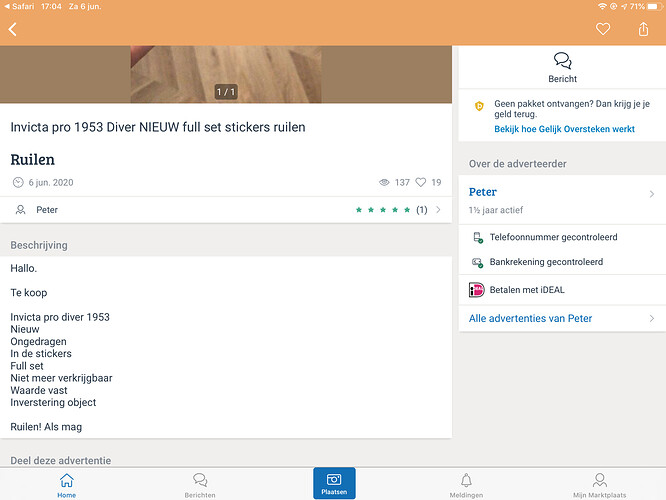Select Bankrekening gecontroleerd label
666x500 pixels.
546,262
